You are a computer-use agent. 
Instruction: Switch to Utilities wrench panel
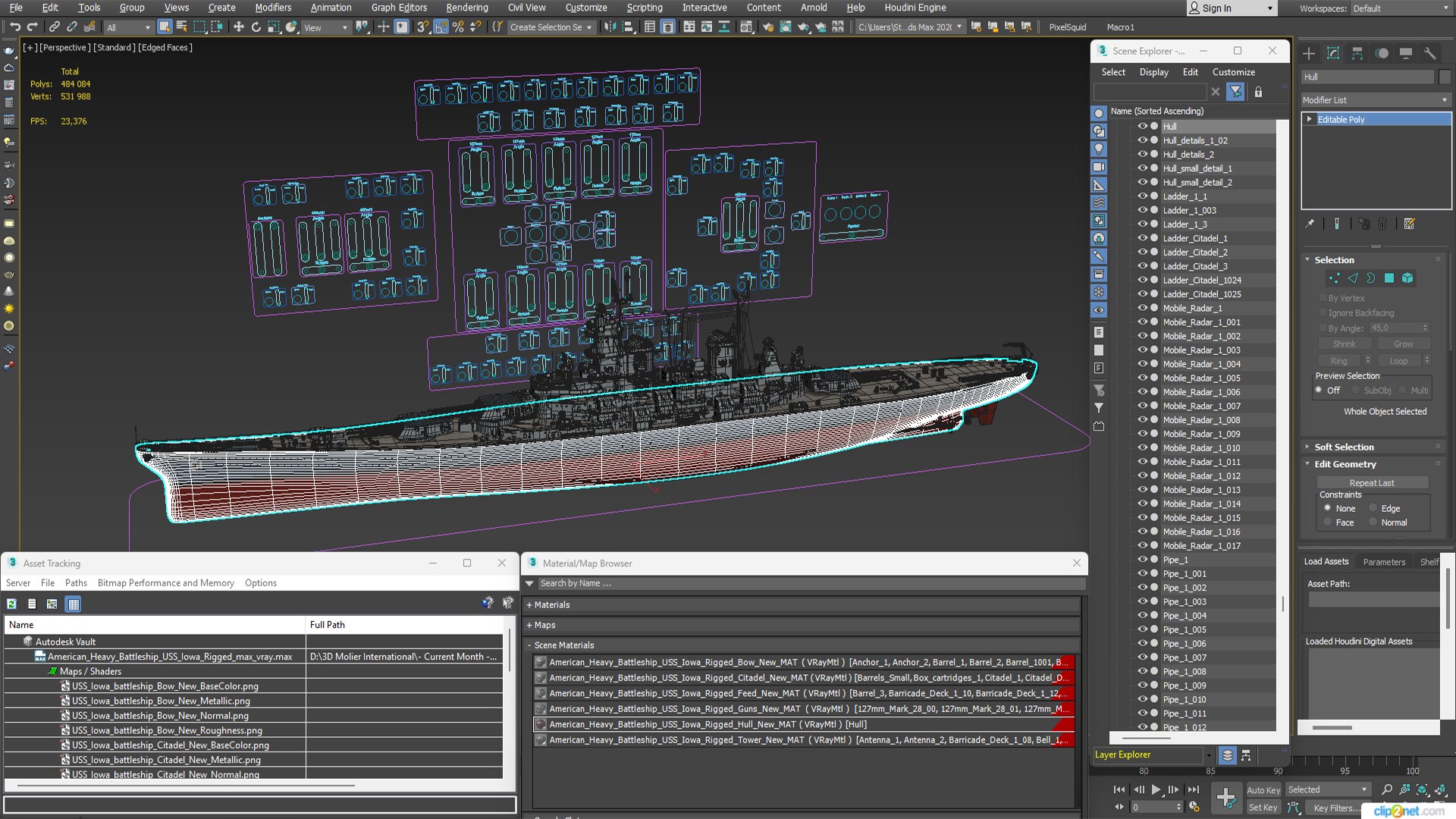1430,53
